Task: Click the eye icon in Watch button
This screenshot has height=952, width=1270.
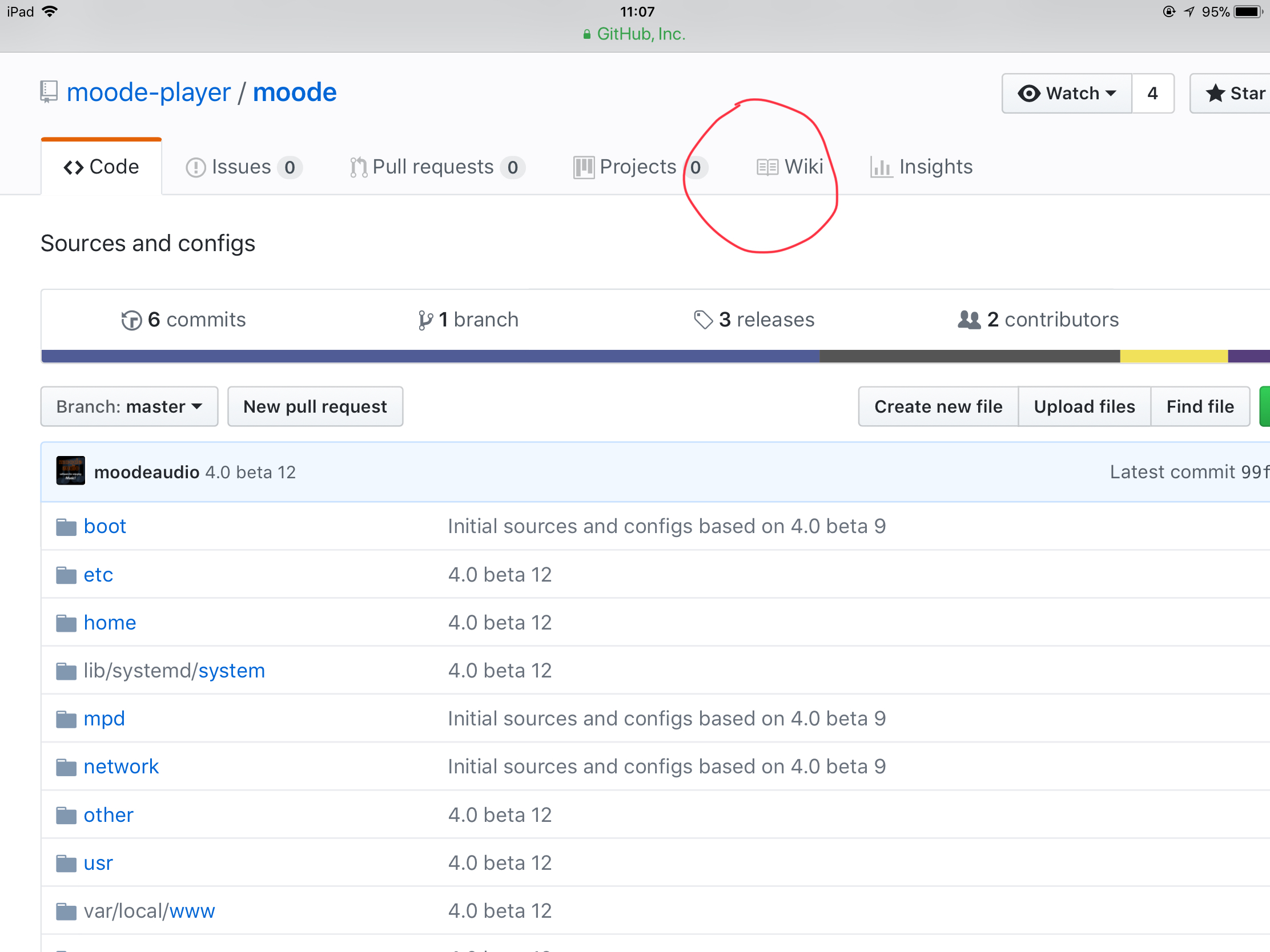Action: [x=1029, y=94]
